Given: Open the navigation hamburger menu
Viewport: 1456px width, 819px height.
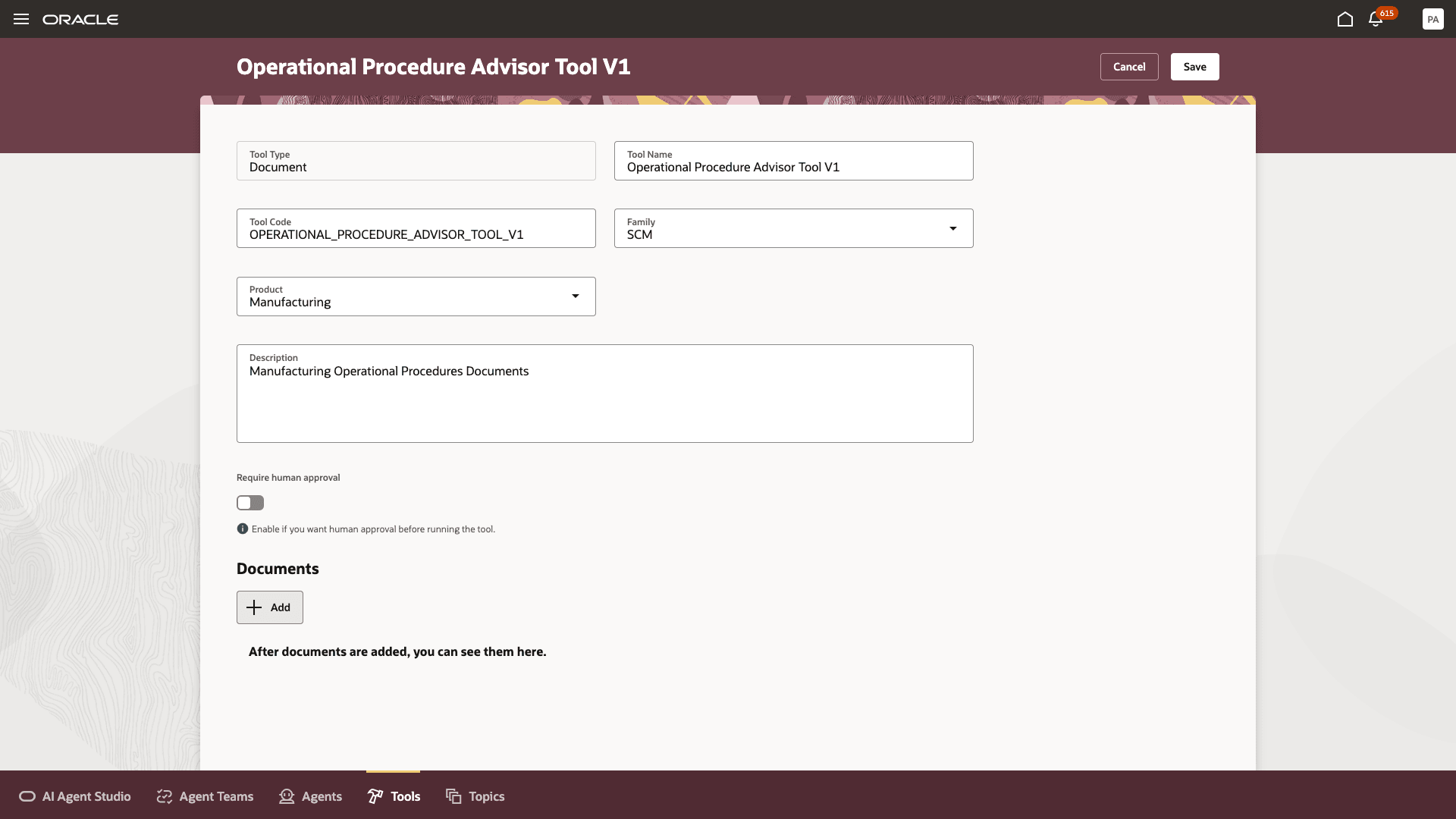Looking at the screenshot, I should [x=20, y=19].
